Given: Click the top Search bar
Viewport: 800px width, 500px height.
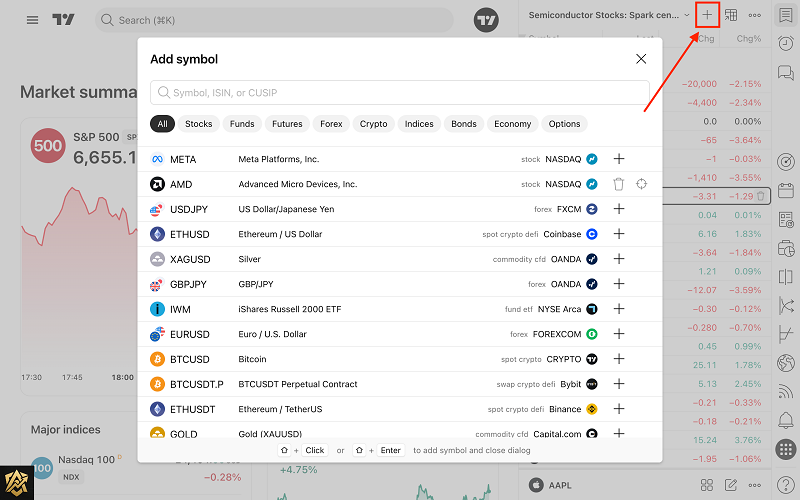Looking at the screenshot, I should [274, 20].
